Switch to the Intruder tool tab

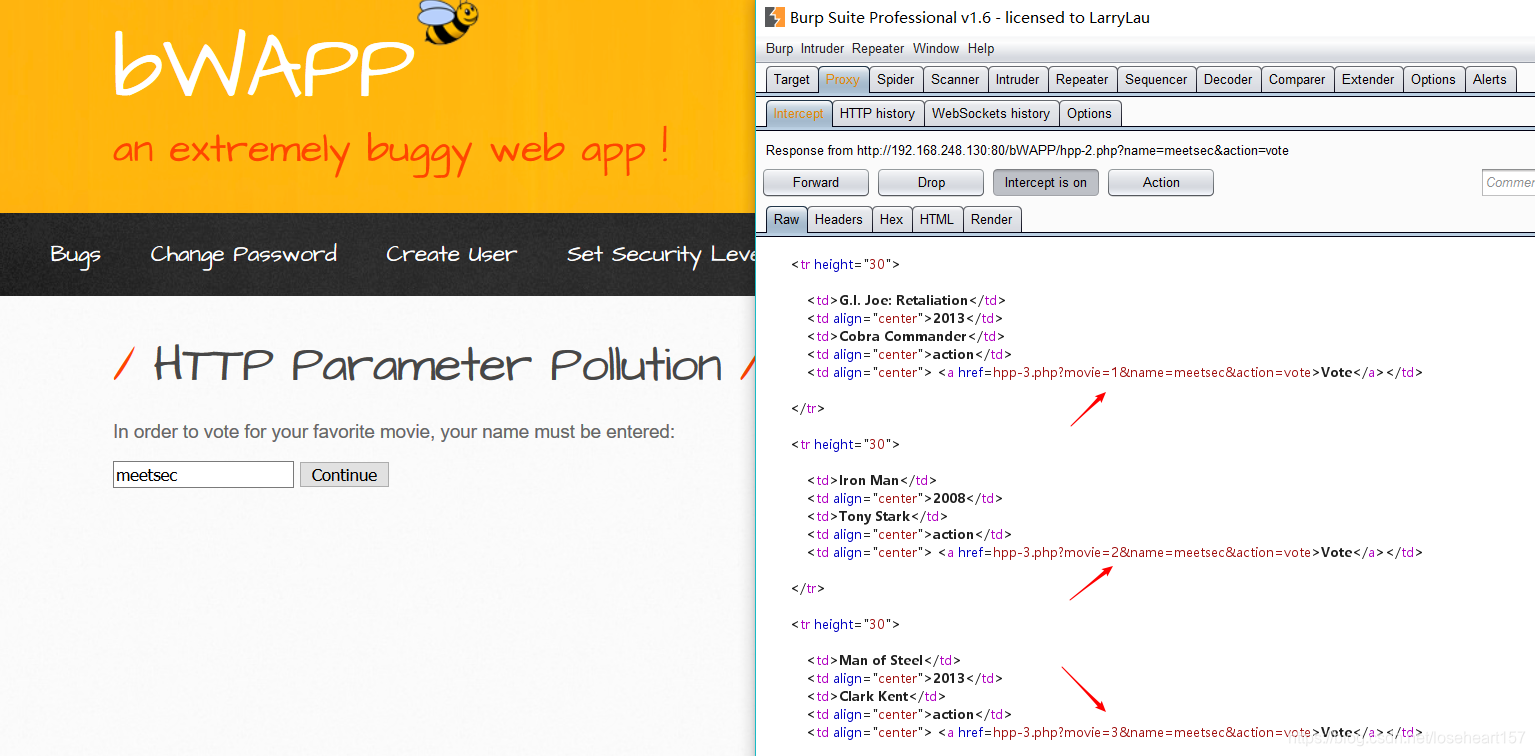pyautogui.click(x=1018, y=79)
